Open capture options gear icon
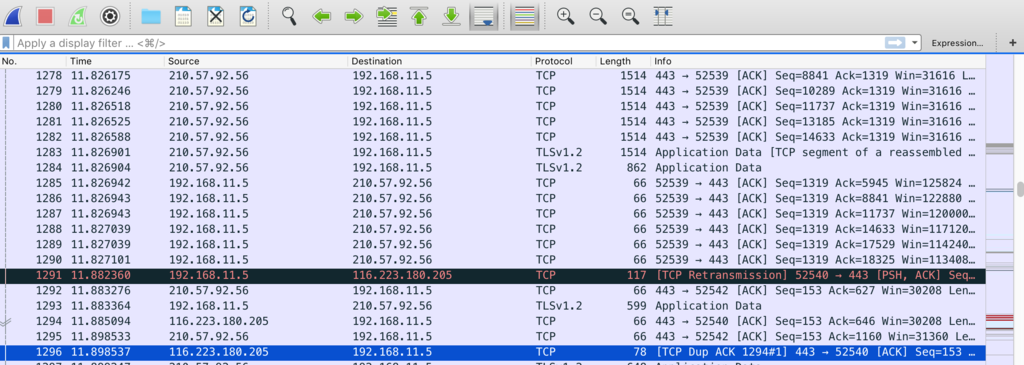Screen dimensions: 1024x365 [110, 15]
